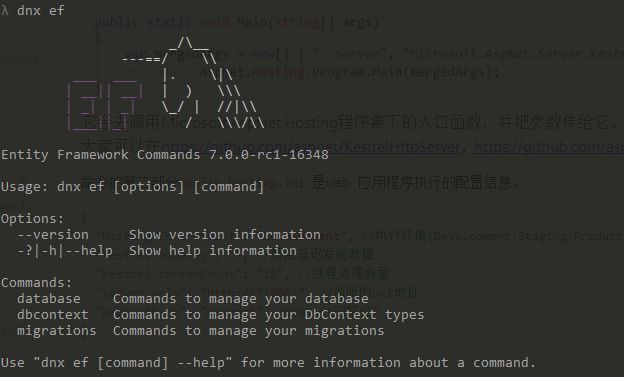Click the "dbcontext" command name

pyautogui.click(x=53, y=314)
